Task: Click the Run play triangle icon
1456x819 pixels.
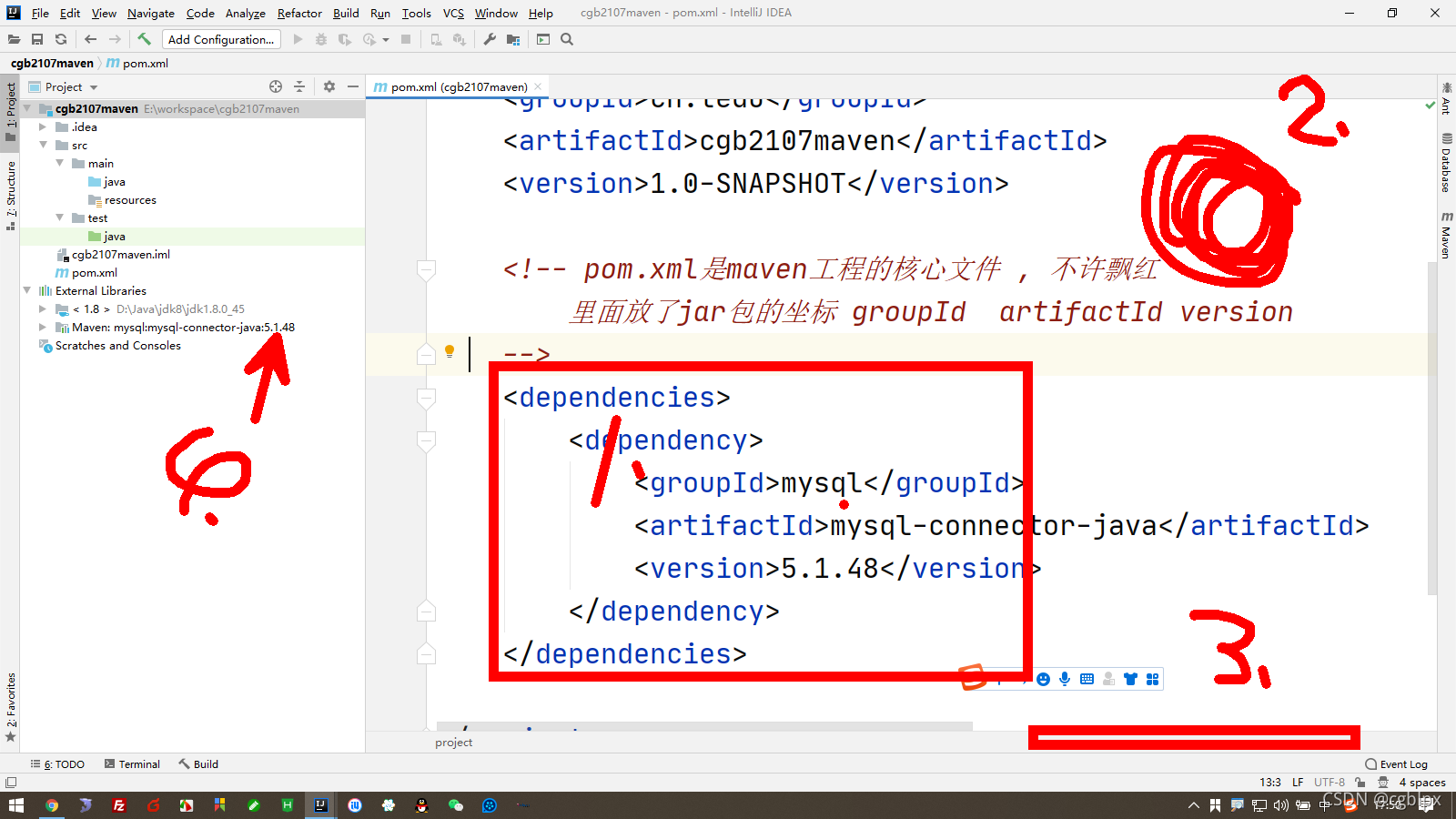Action: [x=298, y=39]
